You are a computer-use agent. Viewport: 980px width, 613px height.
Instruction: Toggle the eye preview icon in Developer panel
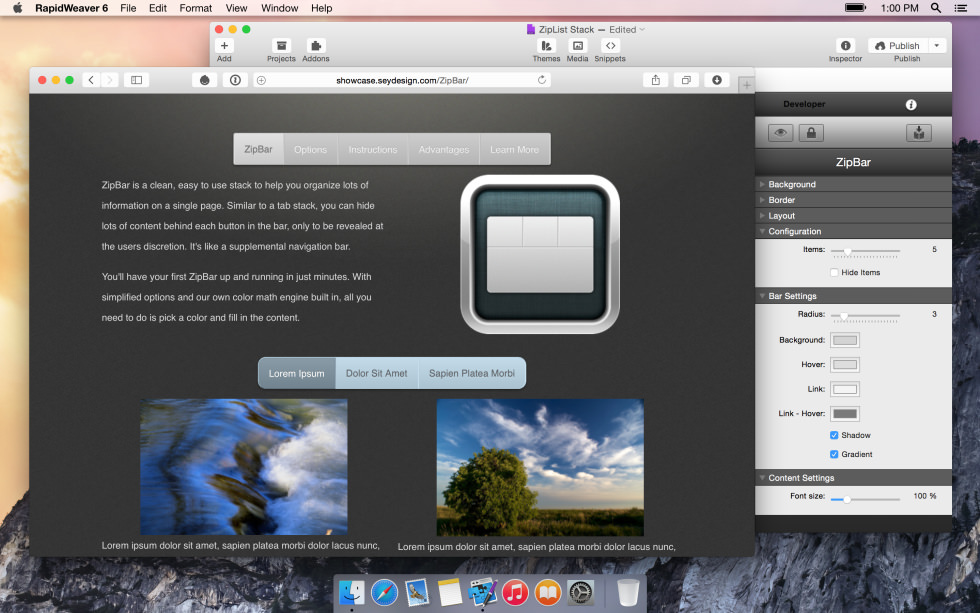pyautogui.click(x=781, y=132)
